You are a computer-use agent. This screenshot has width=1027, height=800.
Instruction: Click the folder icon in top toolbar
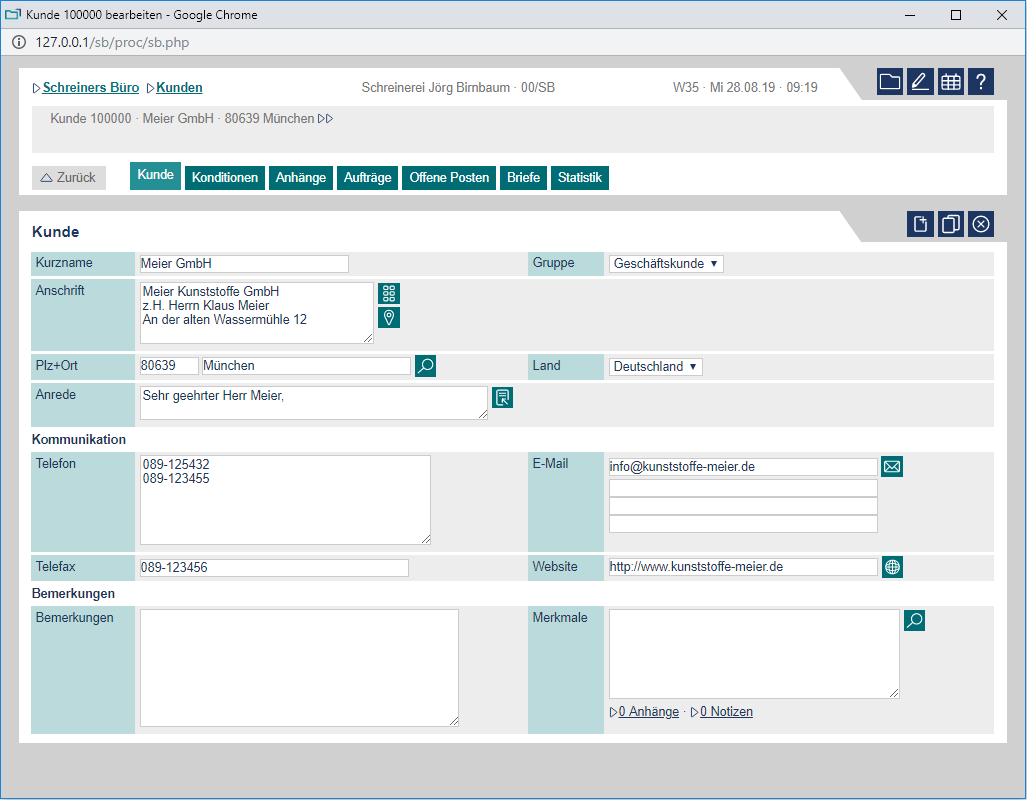(890, 82)
